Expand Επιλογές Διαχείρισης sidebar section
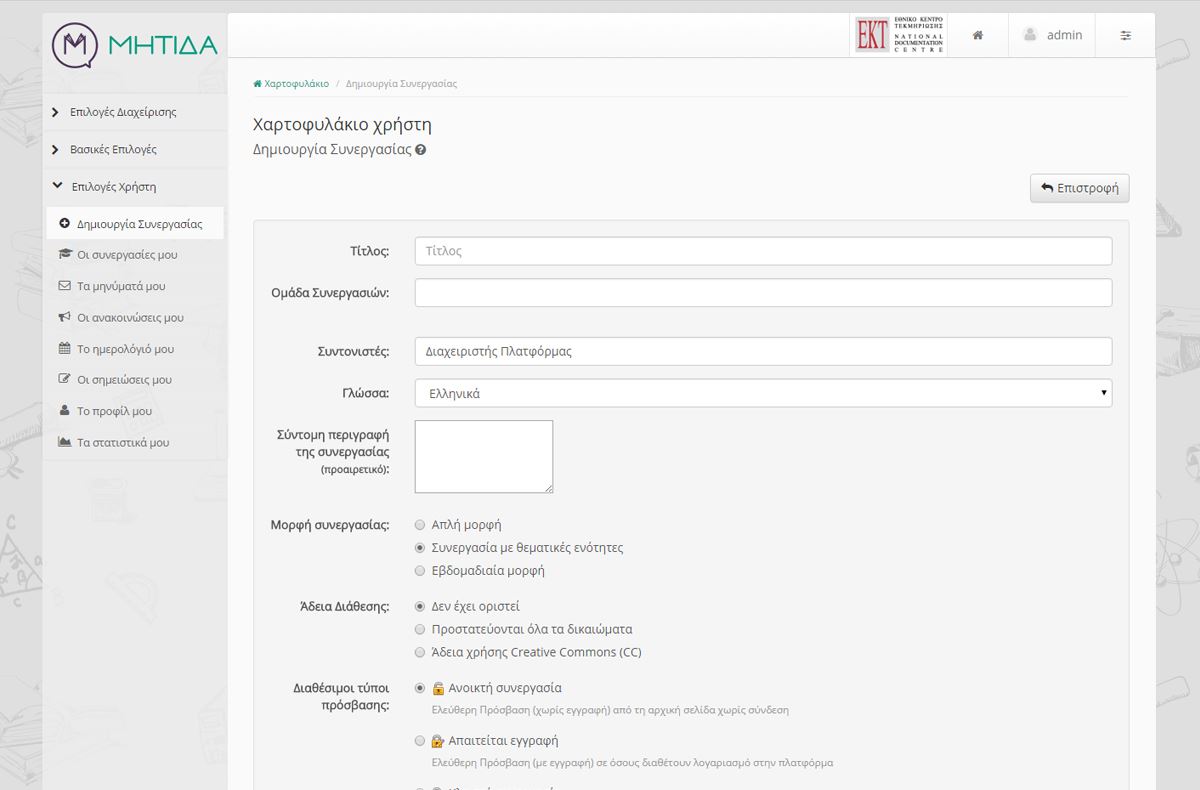The height and width of the screenshot is (790, 1200). pos(122,112)
